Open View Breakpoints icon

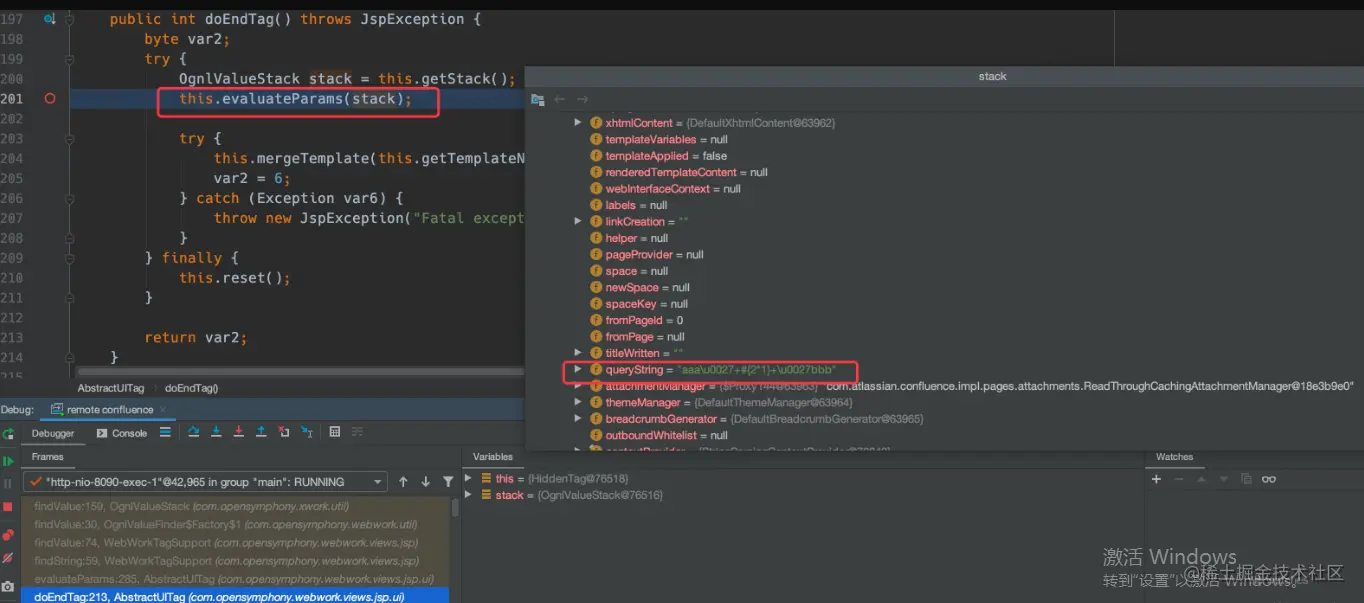(x=8, y=535)
